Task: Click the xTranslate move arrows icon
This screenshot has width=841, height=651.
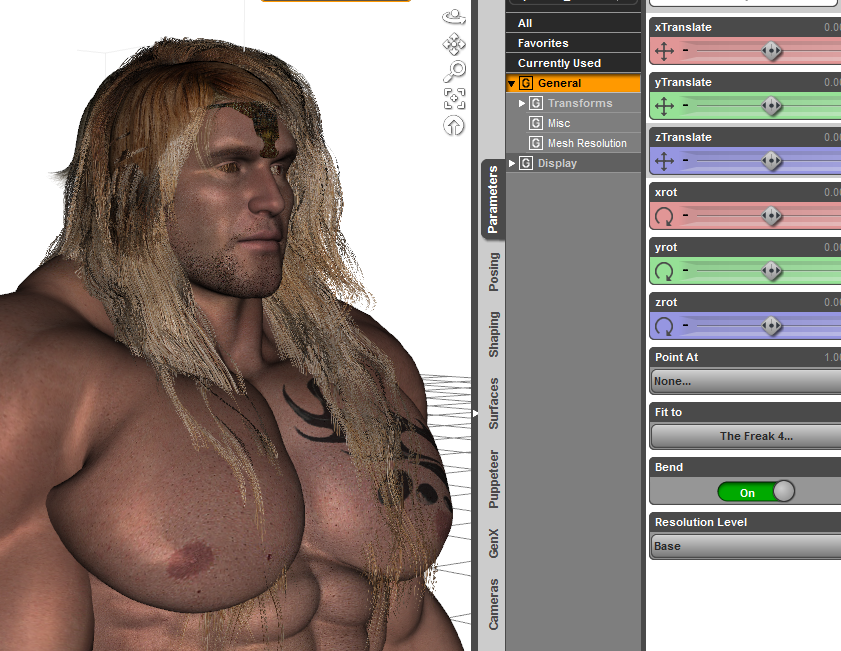Action: point(664,51)
